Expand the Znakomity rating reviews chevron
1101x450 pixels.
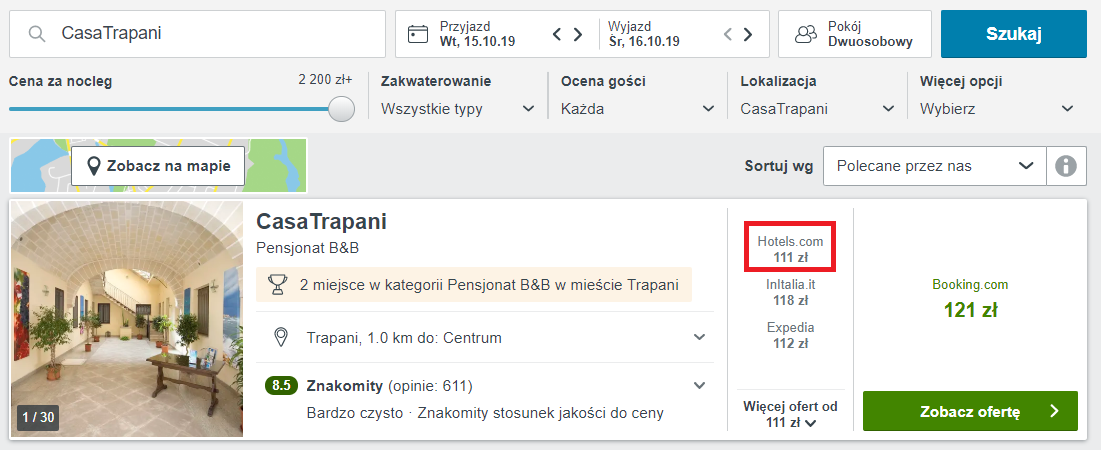[x=699, y=385]
